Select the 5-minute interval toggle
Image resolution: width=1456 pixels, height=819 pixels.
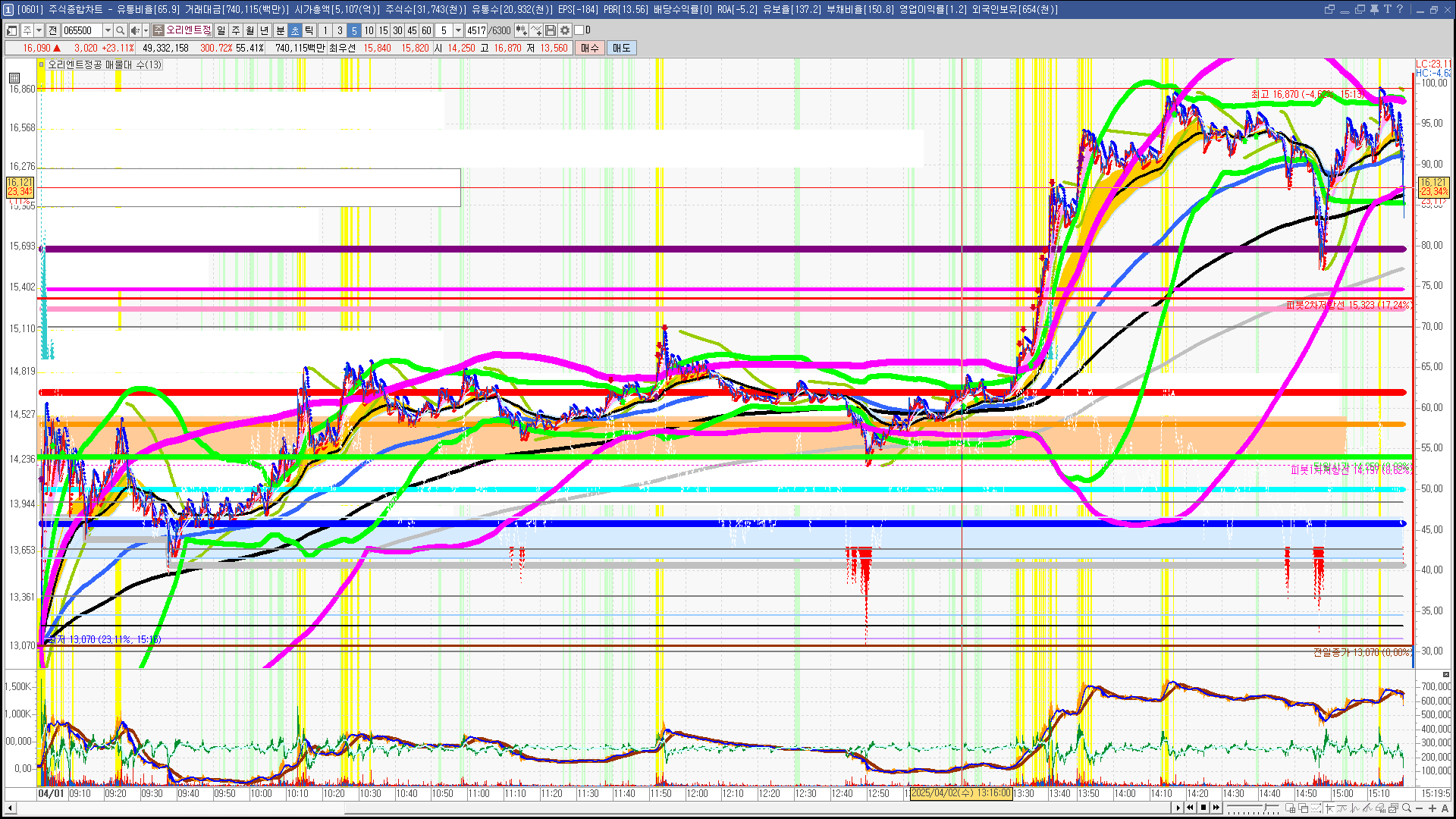354,30
